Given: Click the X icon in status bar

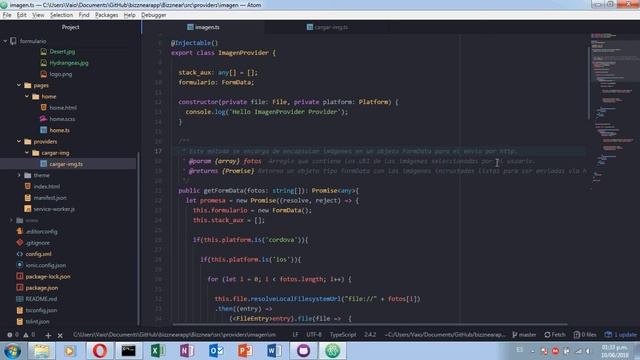Looking at the screenshot, I should pyautogui.click(x=60, y=335).
